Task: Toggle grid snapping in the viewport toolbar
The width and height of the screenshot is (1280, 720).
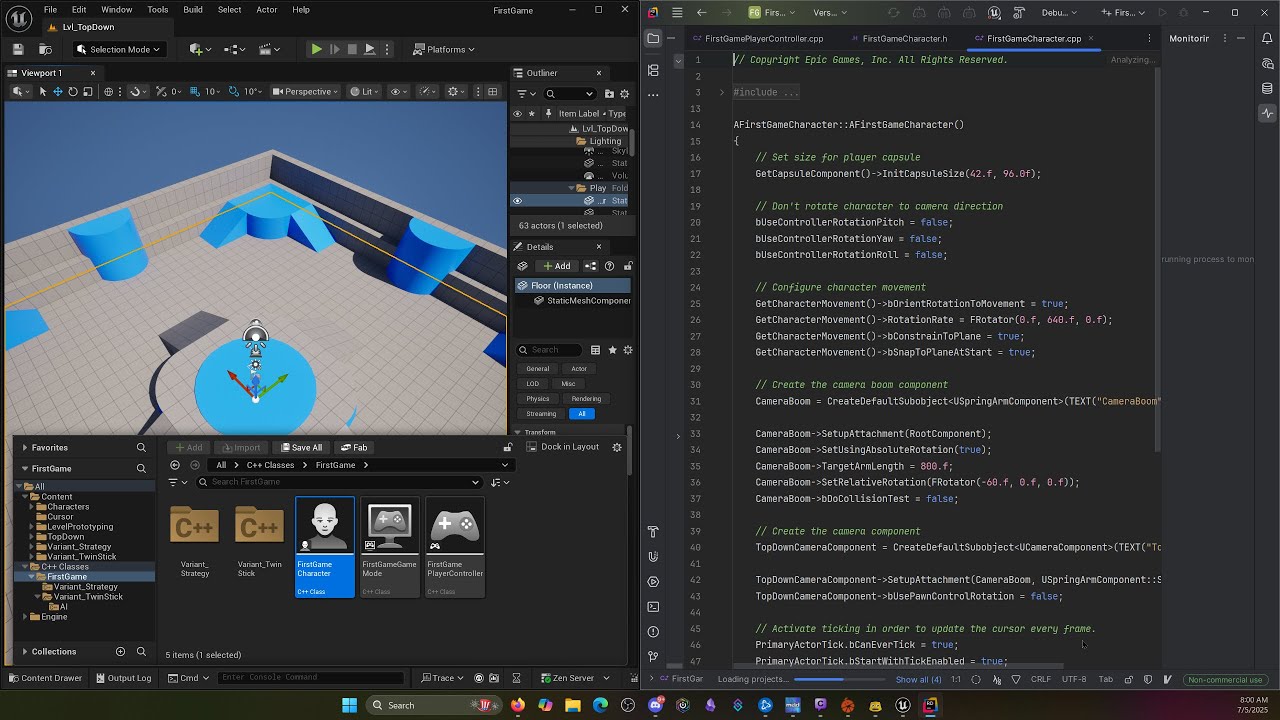Action: coord(197,91)
